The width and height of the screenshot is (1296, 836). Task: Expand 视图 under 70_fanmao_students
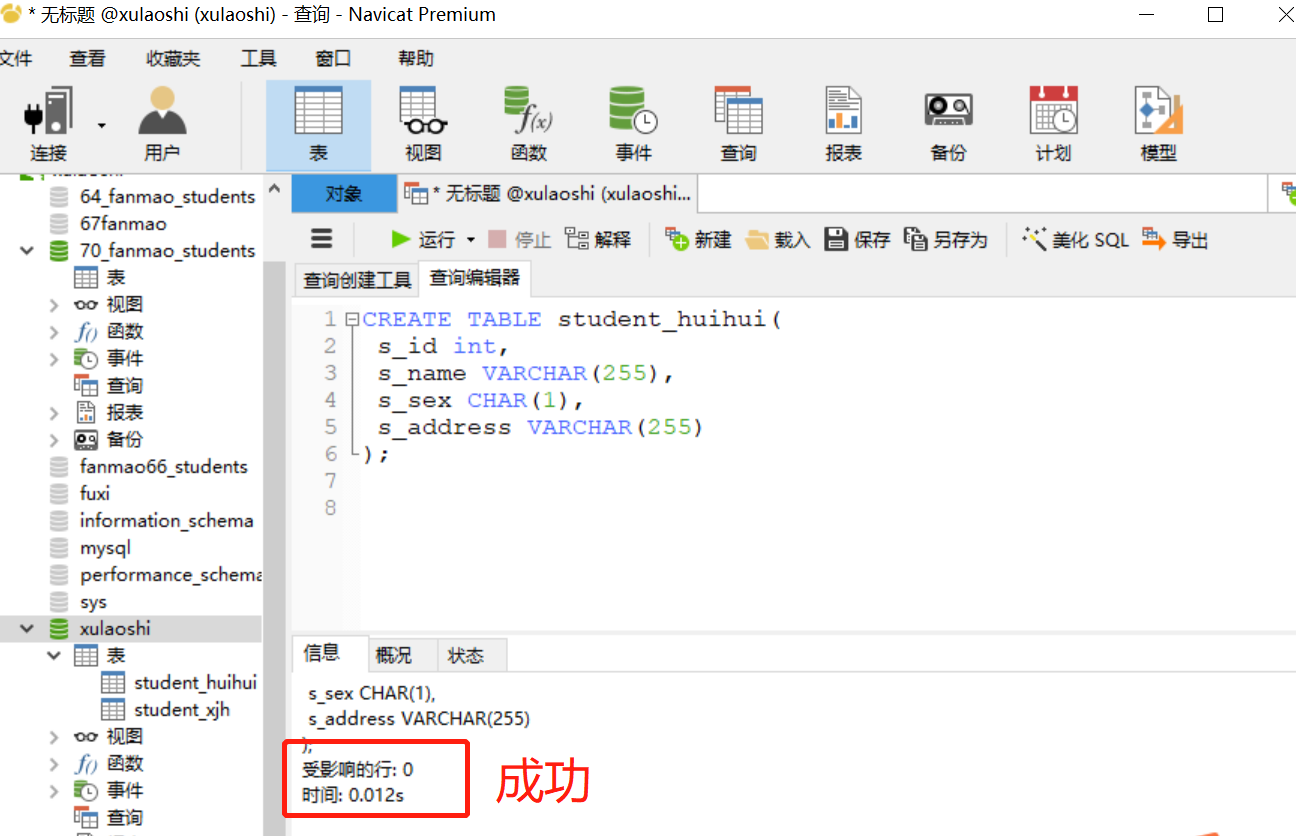tap(54, 305)
